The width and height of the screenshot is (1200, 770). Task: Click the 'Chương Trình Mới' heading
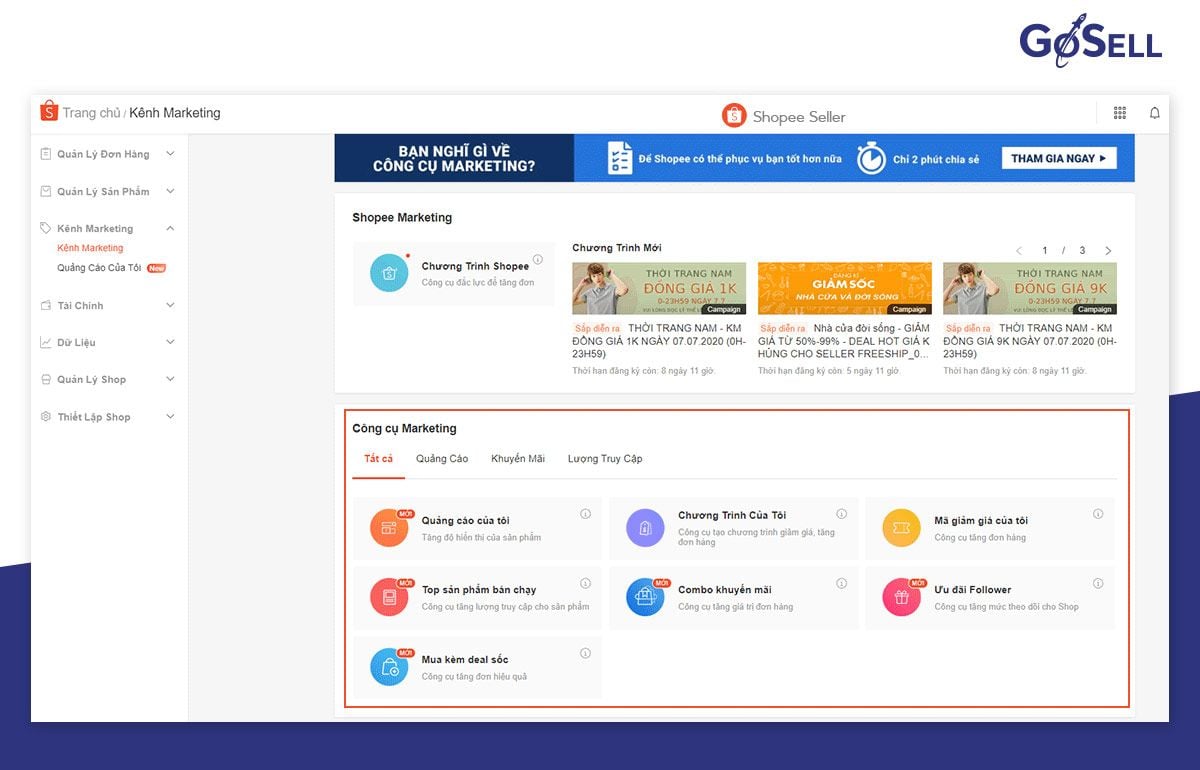coord(616,248)
